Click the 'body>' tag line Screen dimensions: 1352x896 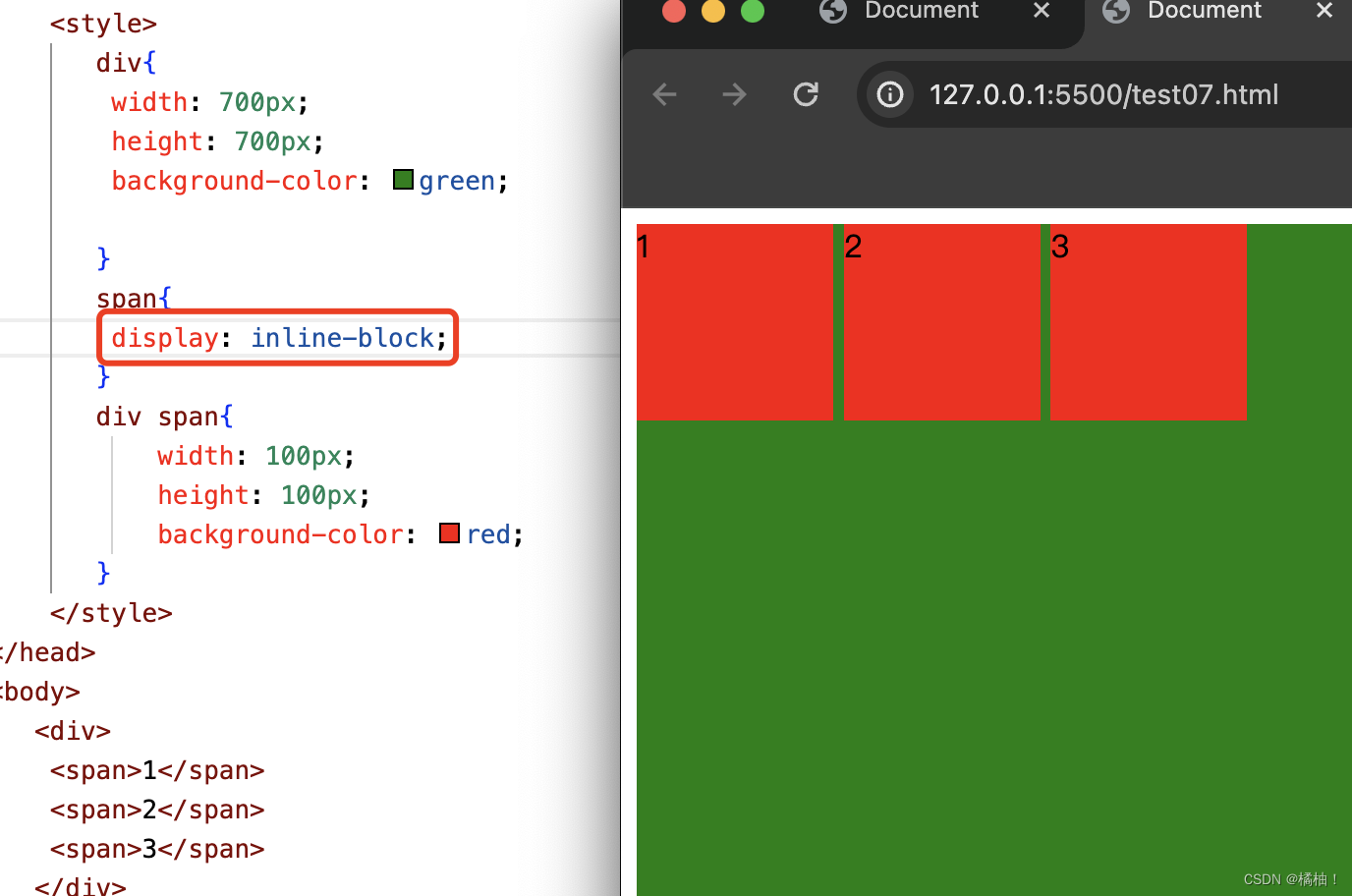click(40, 692)
